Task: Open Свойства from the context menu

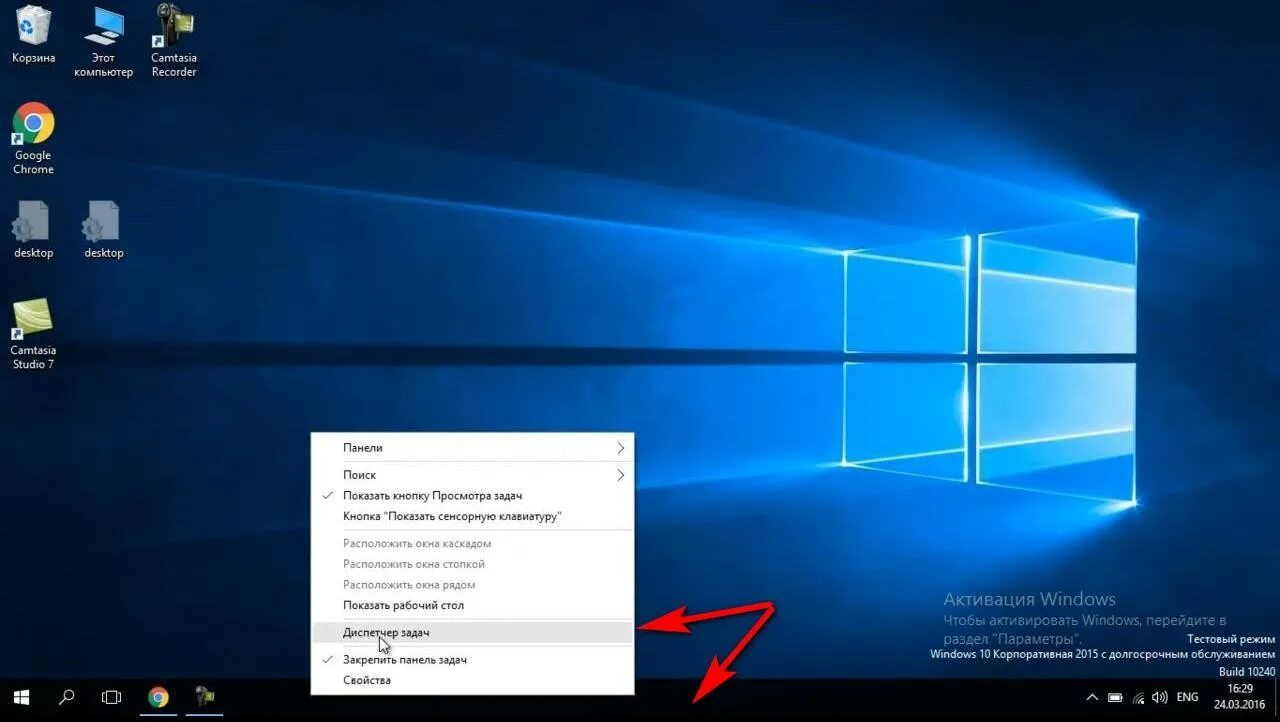Action: coord(472,681)
